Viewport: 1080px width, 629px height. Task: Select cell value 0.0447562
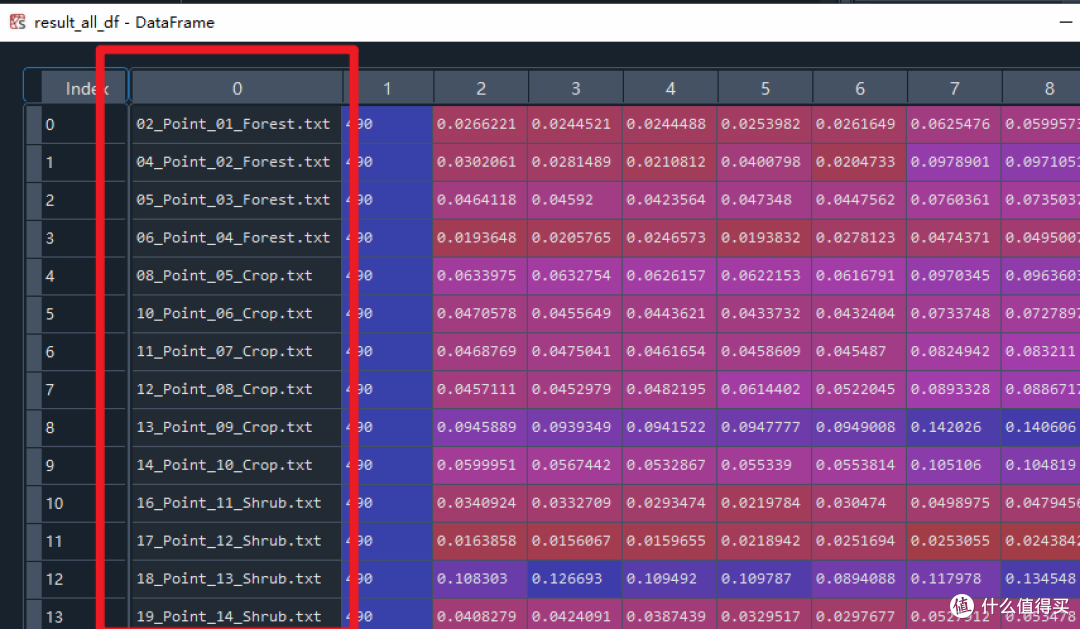(860, 200)
